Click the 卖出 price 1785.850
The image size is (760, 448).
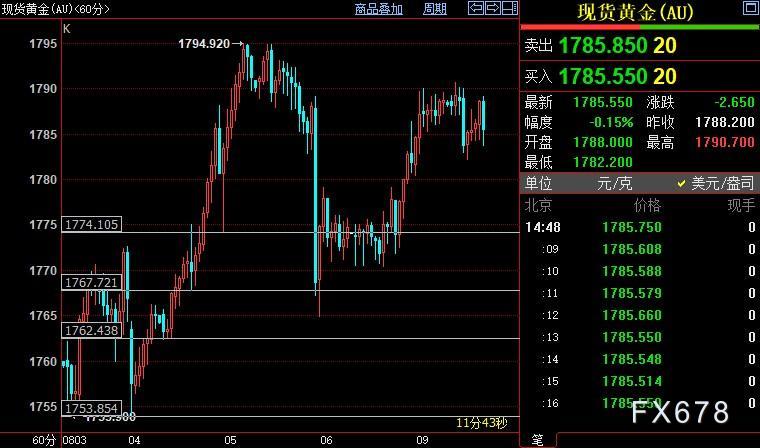(x=603, y=46)
